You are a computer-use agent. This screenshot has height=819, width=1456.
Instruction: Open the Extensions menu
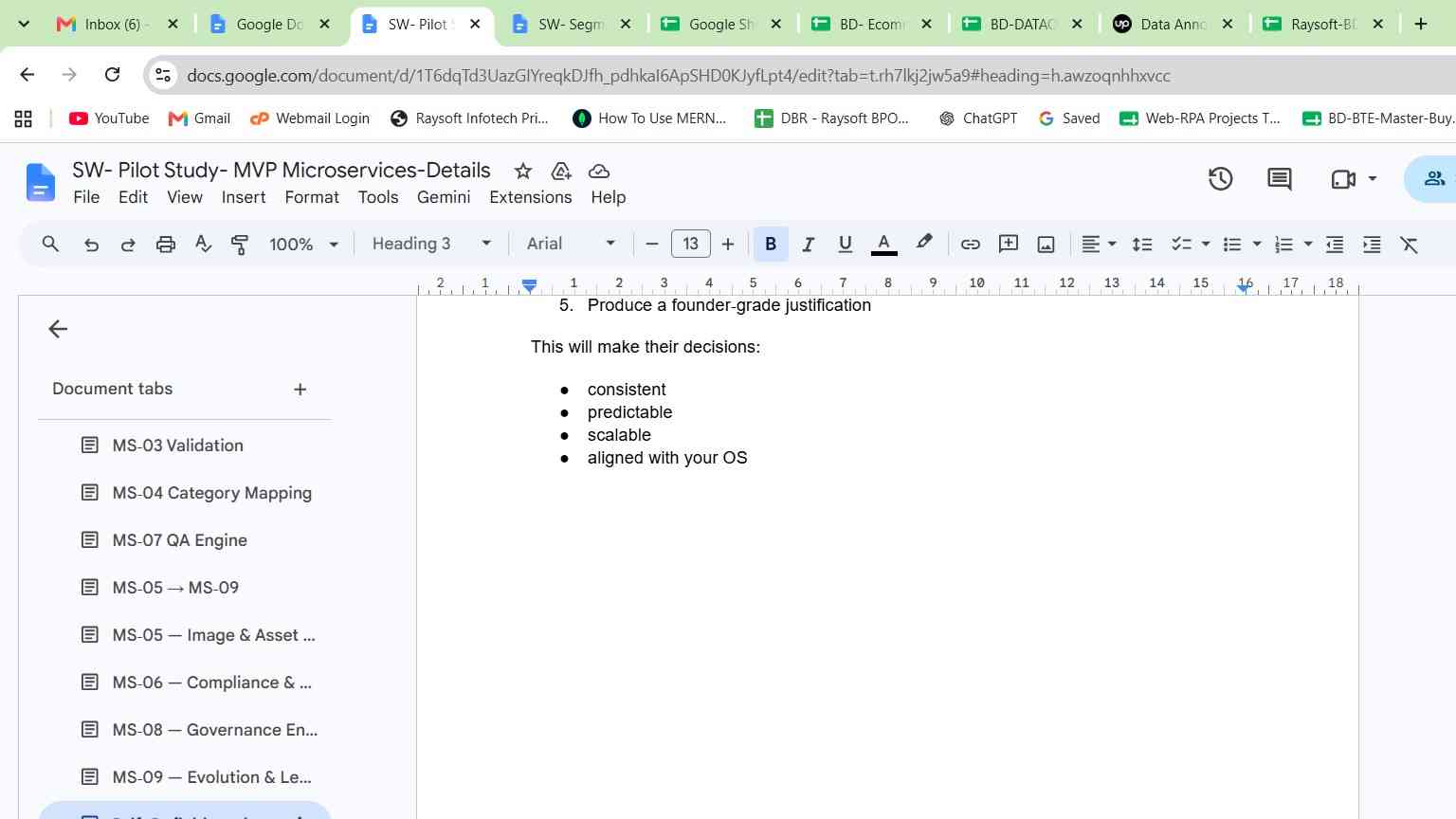click(x=530, y=197)
